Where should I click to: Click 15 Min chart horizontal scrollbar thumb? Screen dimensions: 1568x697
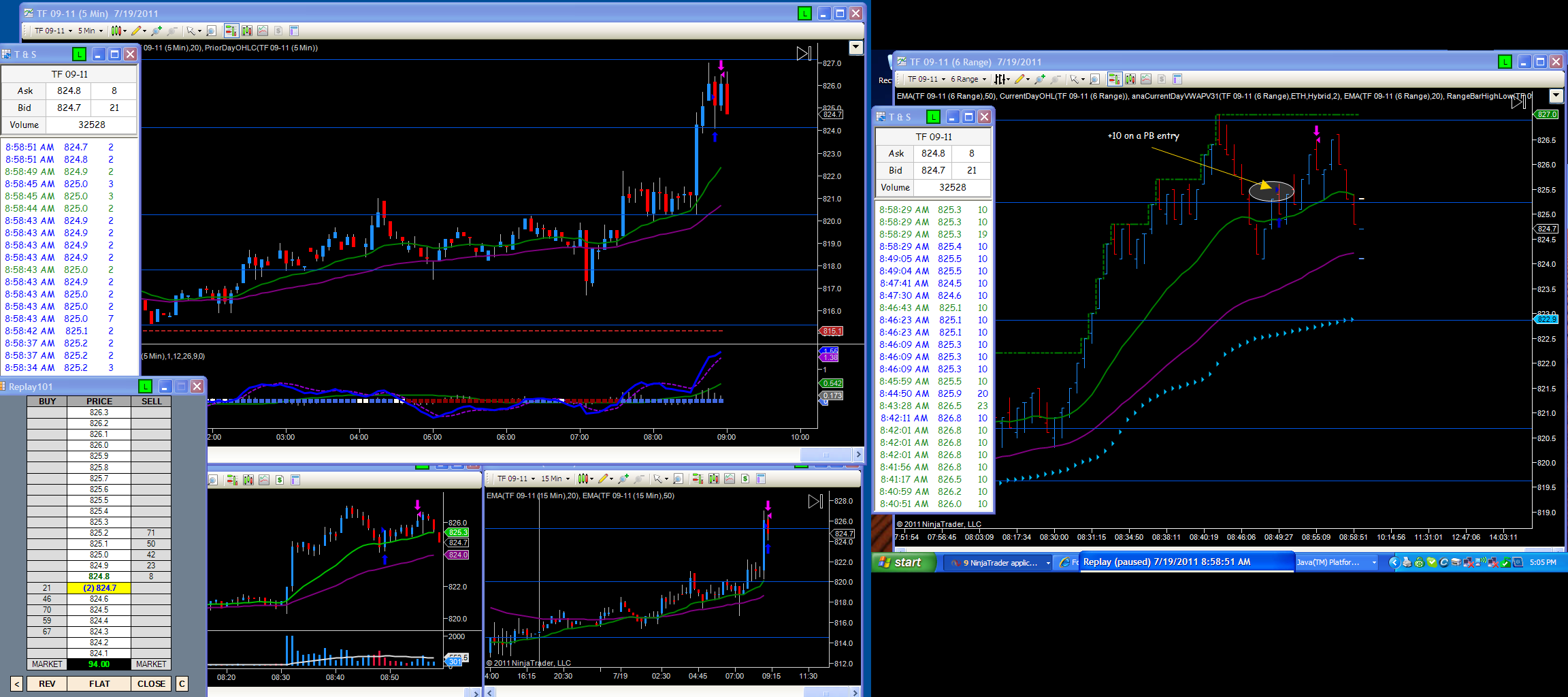tap(827, 692)
